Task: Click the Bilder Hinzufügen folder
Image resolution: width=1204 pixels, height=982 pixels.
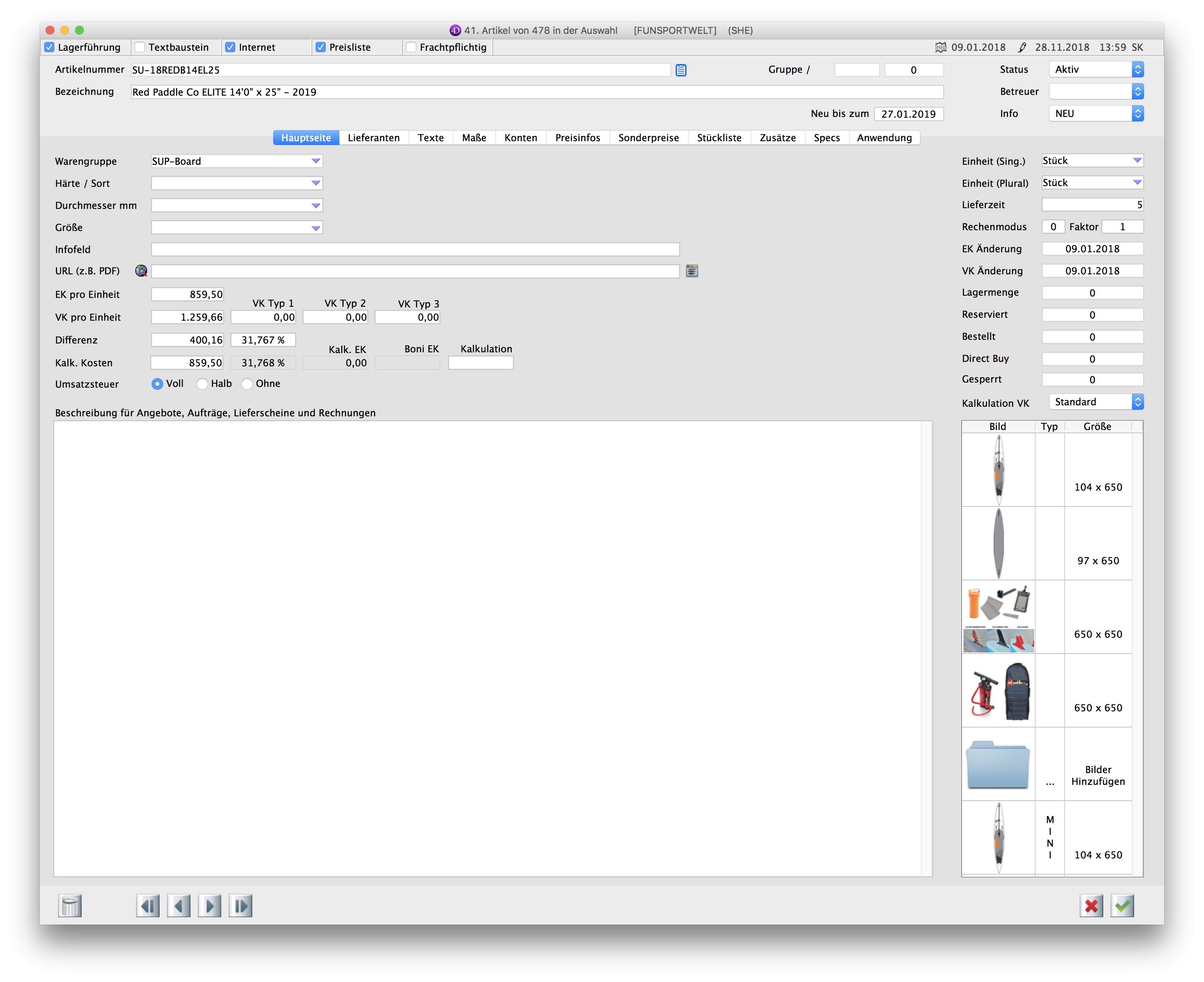Action: (998, 764)
